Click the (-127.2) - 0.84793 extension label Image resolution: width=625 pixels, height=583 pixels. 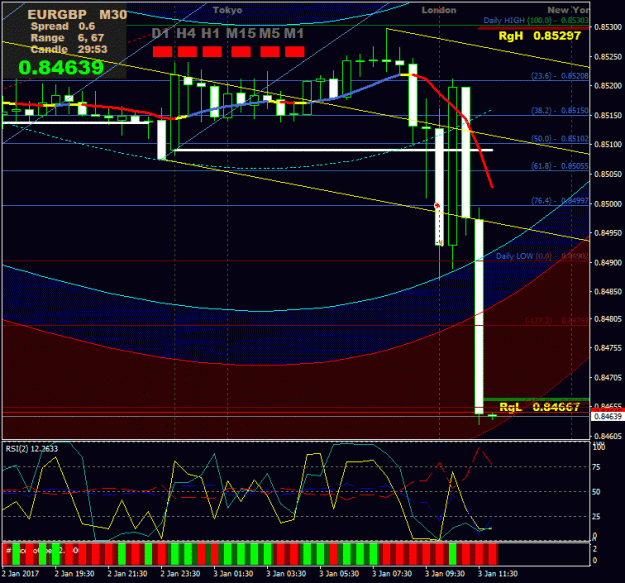[556, 321]
